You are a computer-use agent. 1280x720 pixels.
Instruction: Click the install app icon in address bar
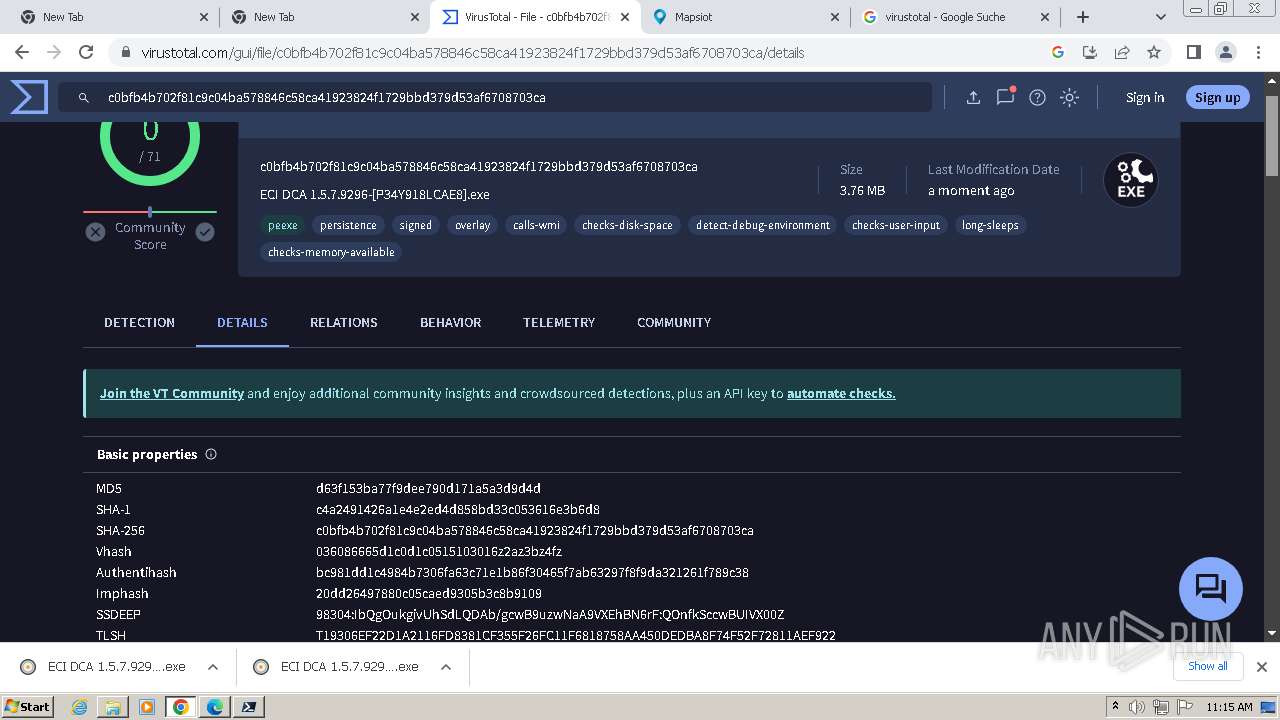(1090, 52)
